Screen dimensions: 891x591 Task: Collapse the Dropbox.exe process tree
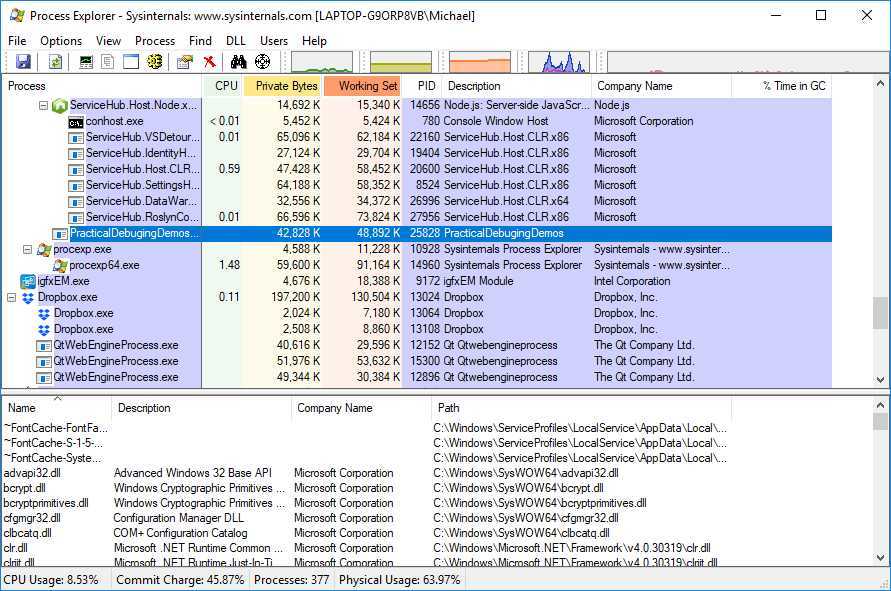tap(11, 297)
